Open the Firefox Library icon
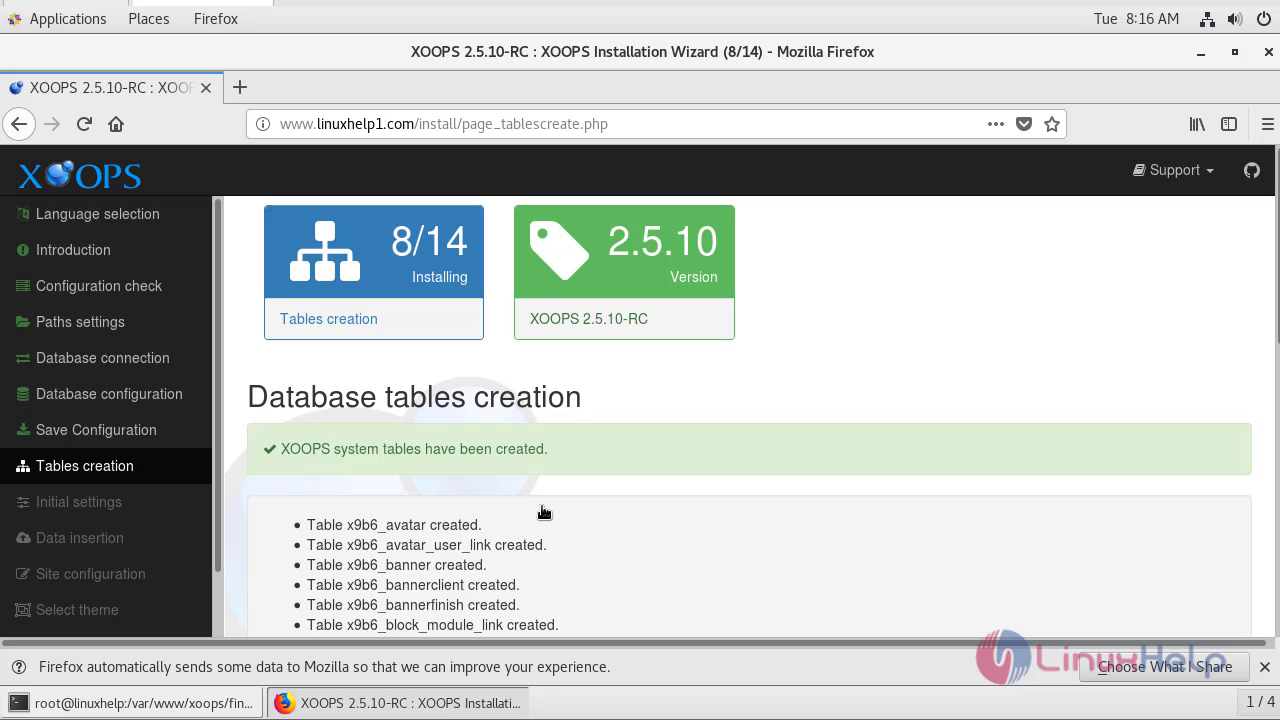 (x=1197, y=124)
